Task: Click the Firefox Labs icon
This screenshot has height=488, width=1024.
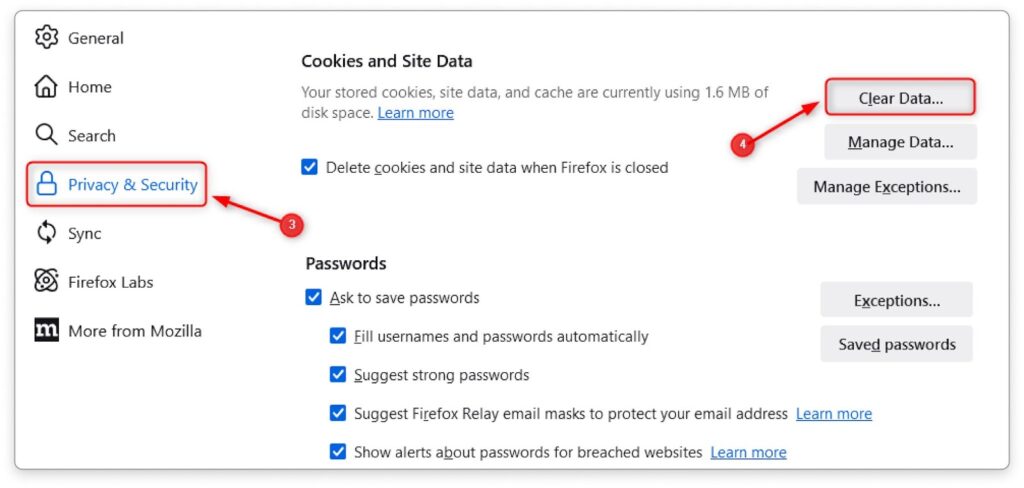Action: 47,282
